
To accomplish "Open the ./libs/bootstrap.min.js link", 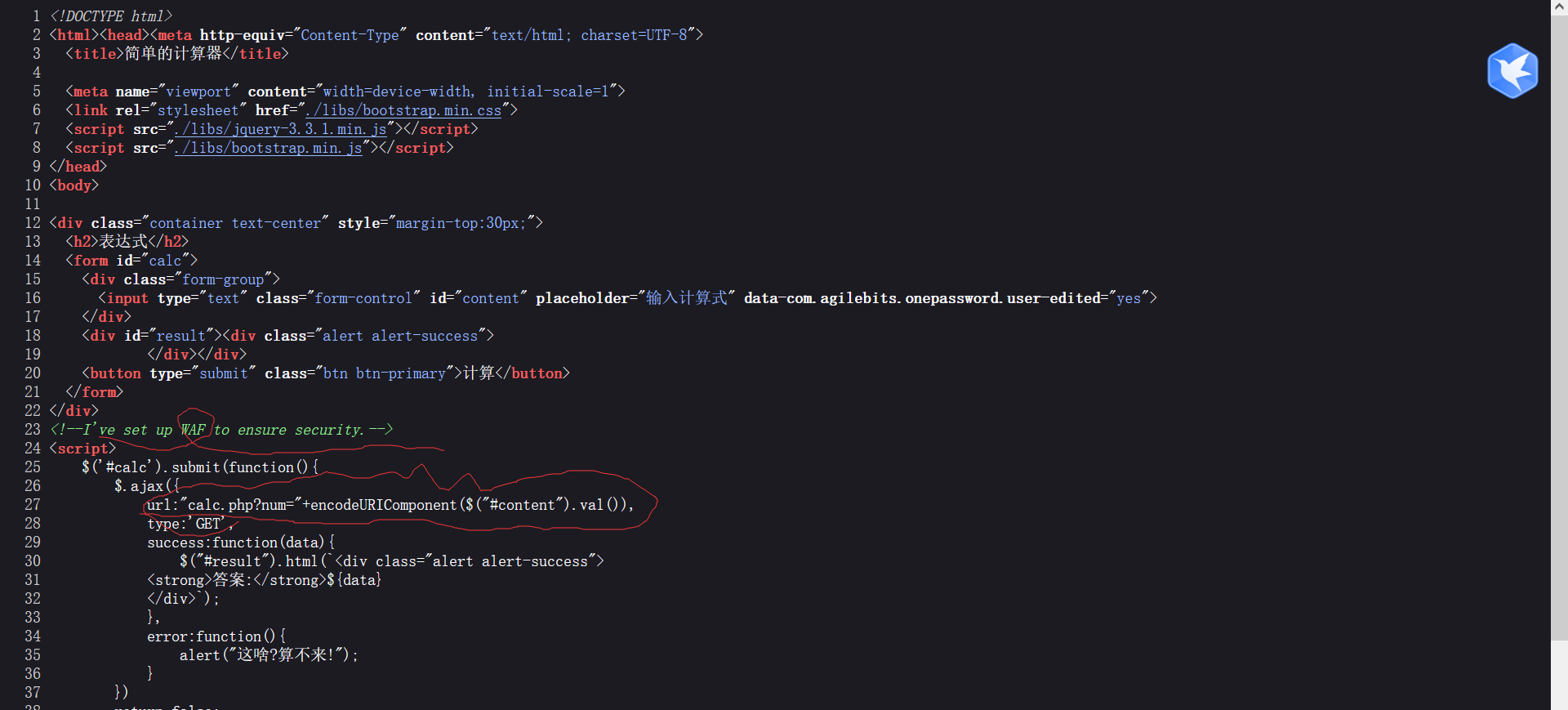I will (x=268, y=148).
